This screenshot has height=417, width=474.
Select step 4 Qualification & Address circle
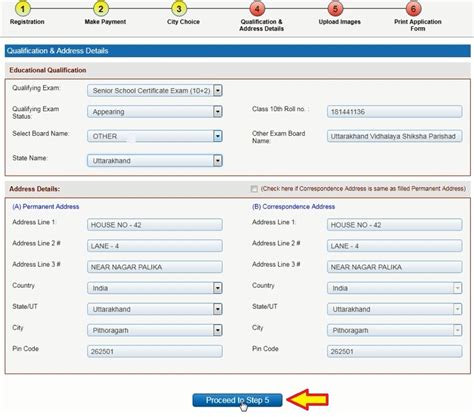(x=257, y=8)
